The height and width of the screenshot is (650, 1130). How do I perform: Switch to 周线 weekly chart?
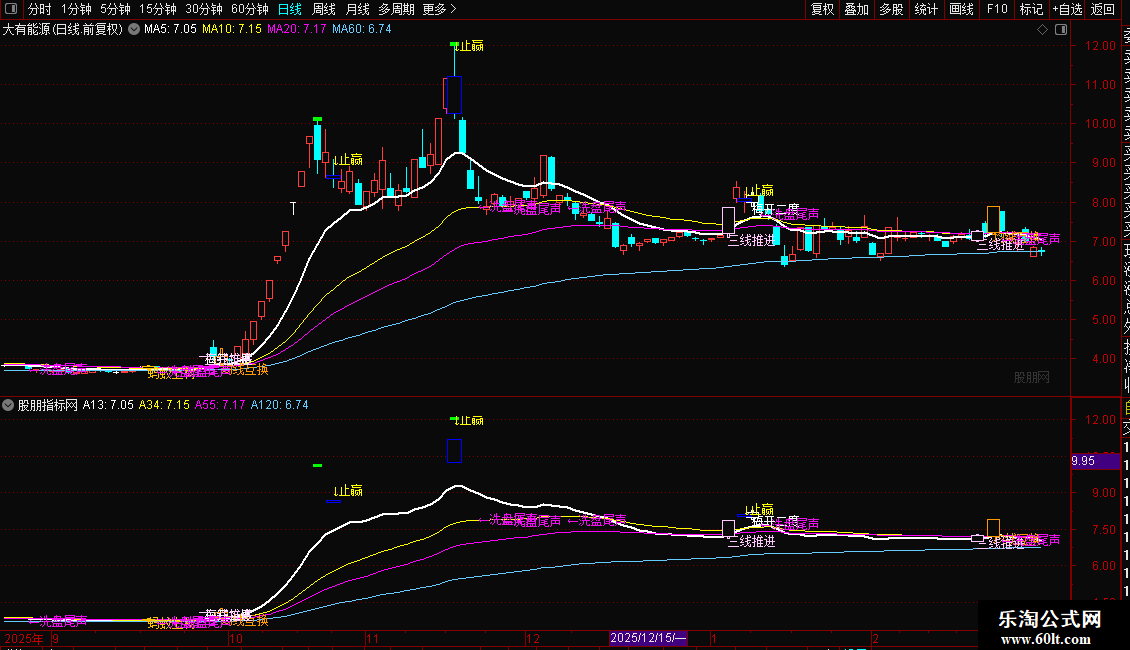[x=324, y=9]
